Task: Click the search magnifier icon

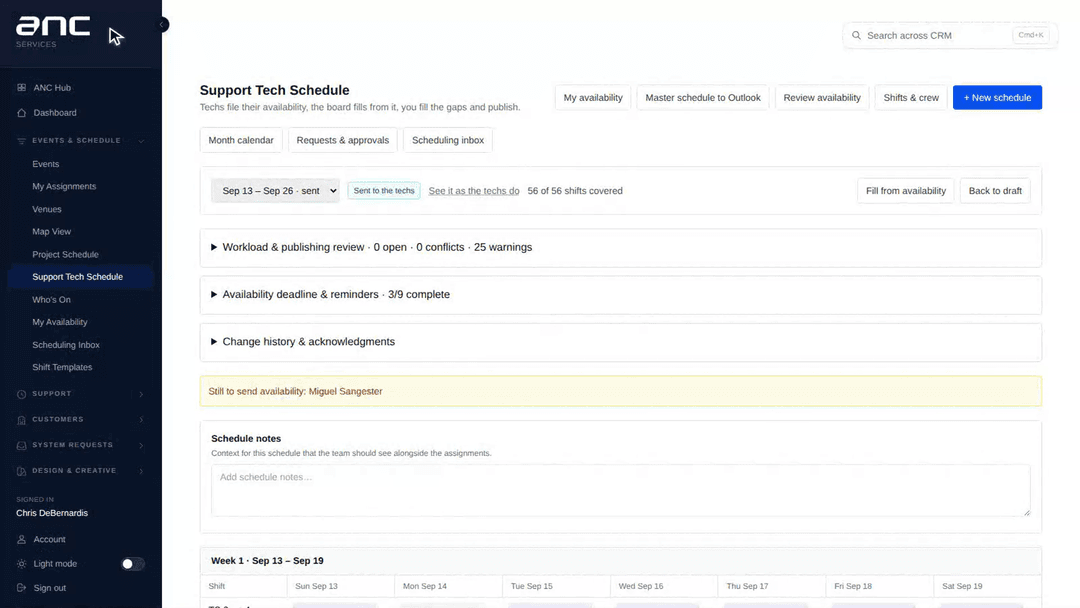Action: click(856, 35)
